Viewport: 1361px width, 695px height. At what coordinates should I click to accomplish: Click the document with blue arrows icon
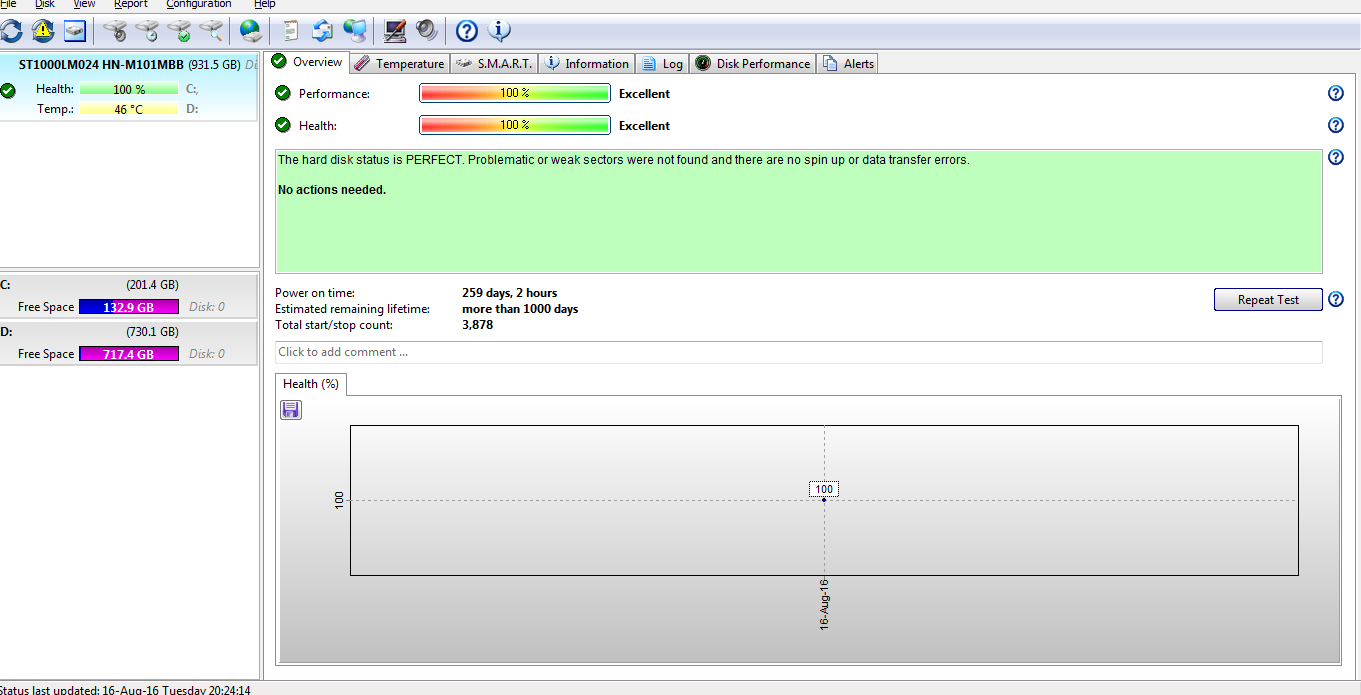(x=322, y=31)
